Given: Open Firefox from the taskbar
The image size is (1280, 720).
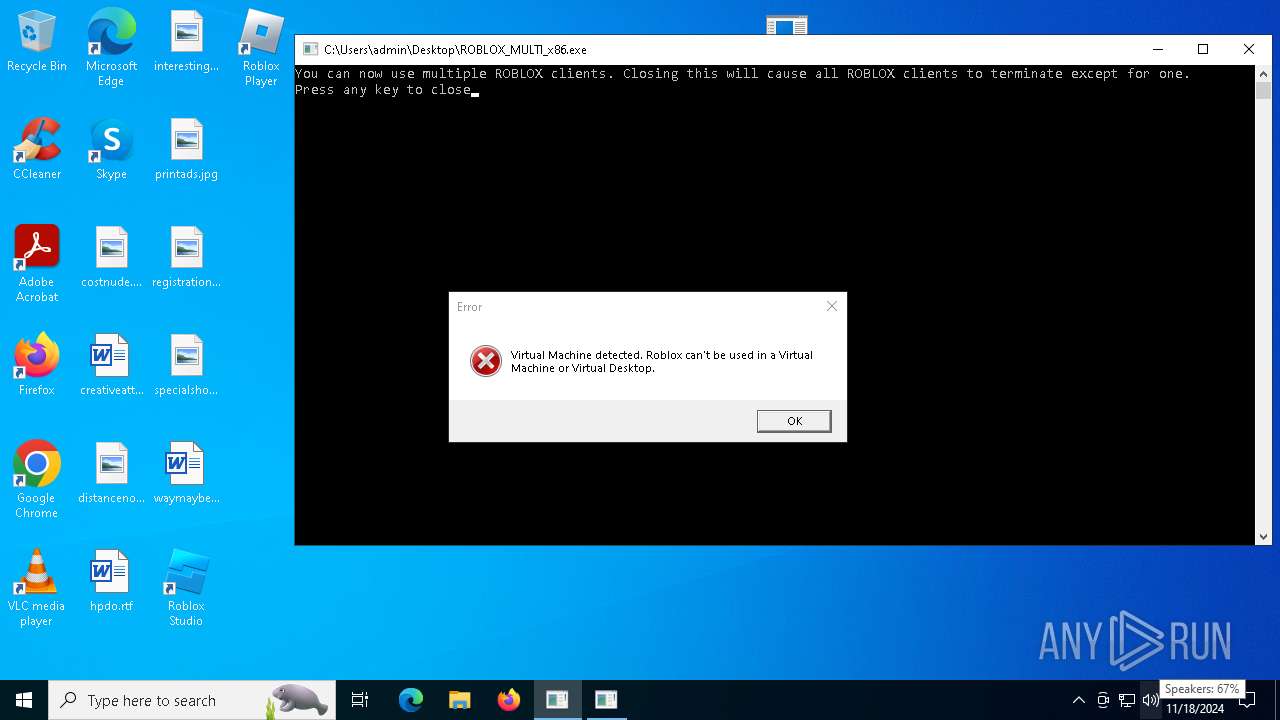Looking at the screenshot, I should tap(509, 700).
